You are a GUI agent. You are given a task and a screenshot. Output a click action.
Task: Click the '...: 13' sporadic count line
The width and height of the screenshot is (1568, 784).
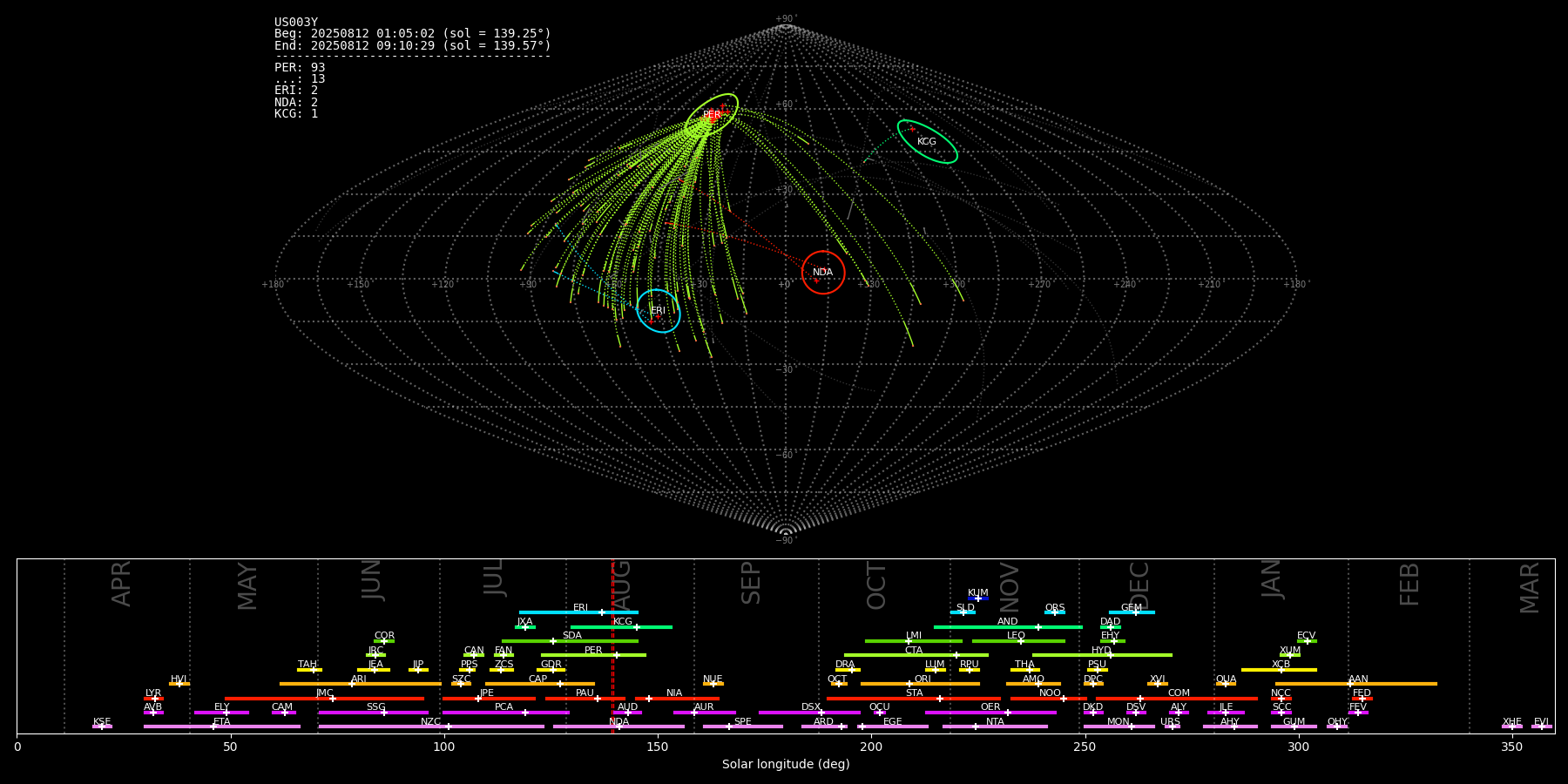click(x=300, y=79)
